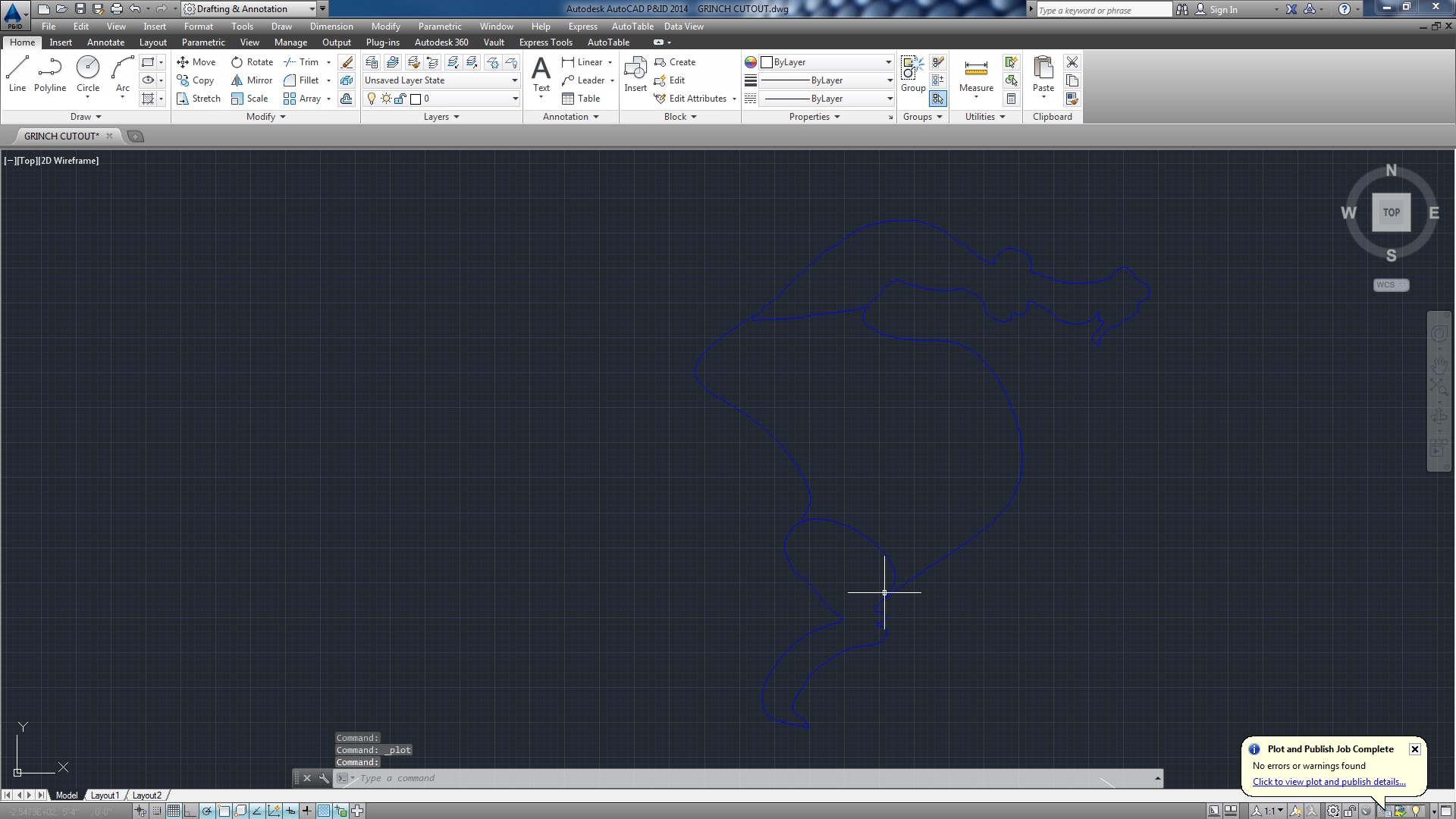Open the Express Tools ribbon tab
This screenshot has height=819, width=1456.
pos(546,42)
